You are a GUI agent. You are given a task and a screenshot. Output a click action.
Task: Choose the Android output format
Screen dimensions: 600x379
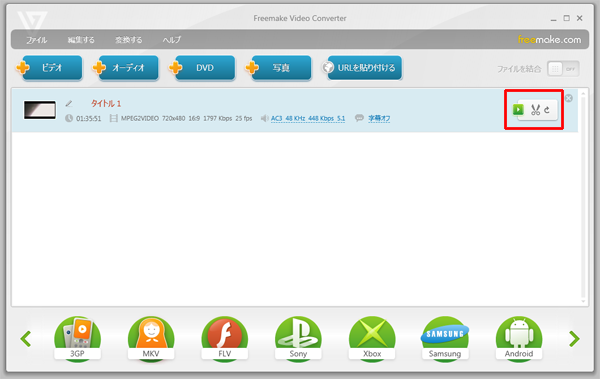pos(519,338)
